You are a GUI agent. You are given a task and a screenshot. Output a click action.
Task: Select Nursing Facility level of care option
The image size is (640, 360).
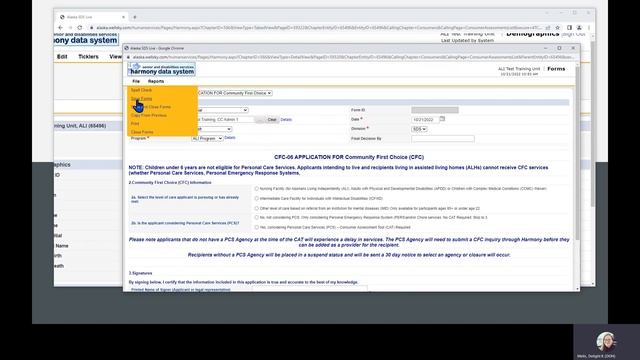pyautogui.click(x=256, y=189)
